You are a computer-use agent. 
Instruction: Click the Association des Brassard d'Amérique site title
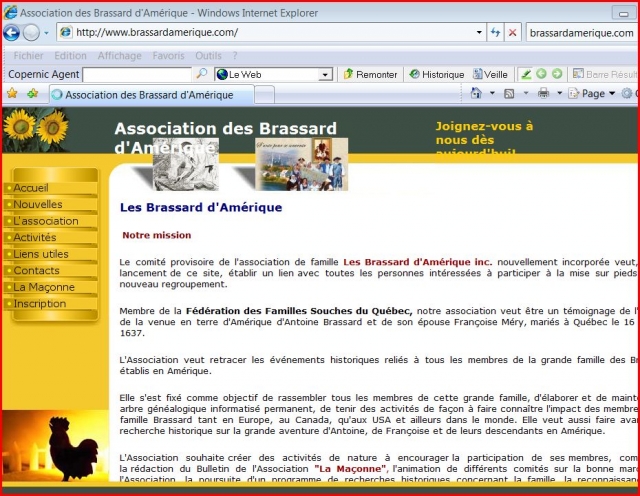(225, 138)
